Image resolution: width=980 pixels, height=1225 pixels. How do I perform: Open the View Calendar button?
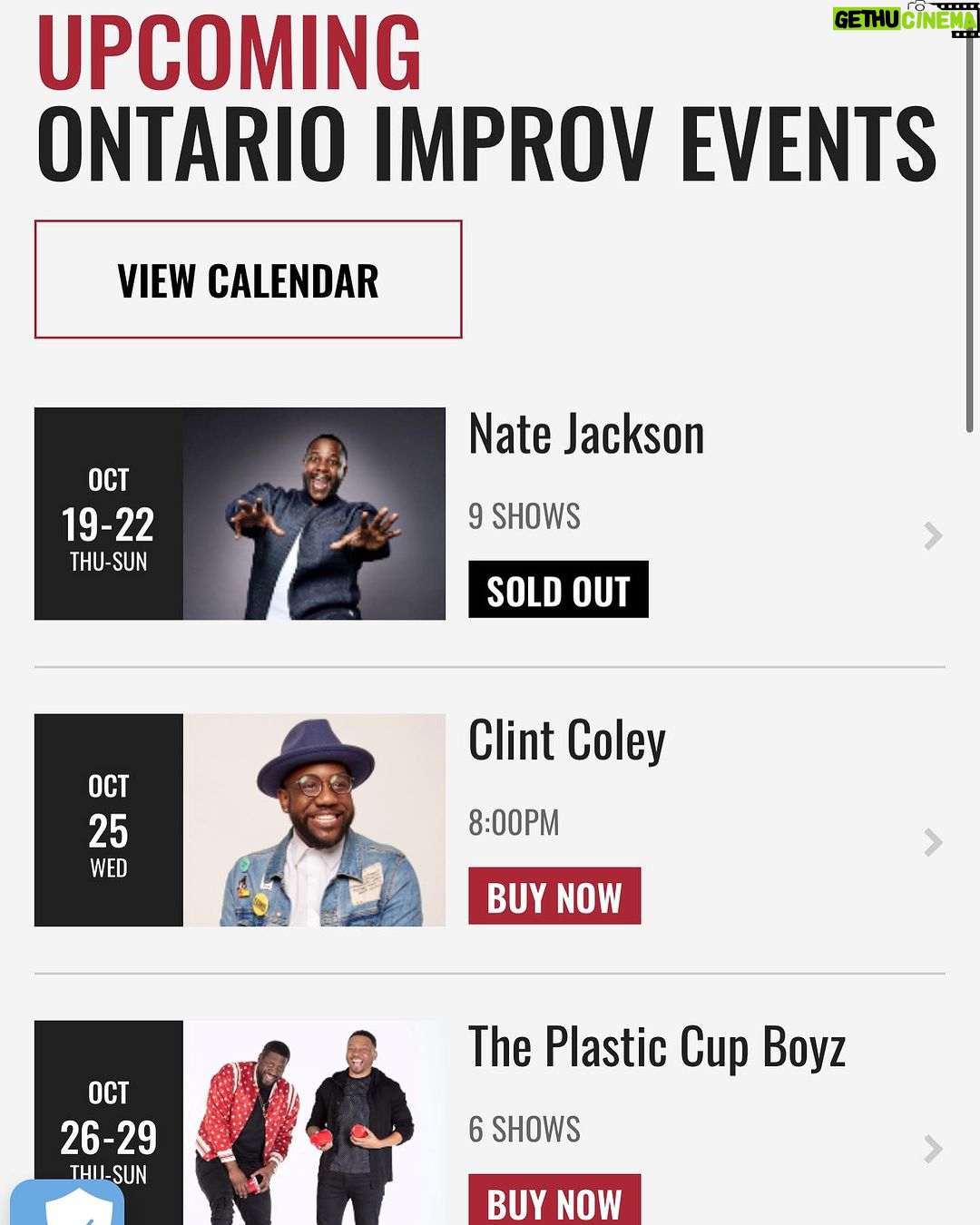(x=248, y=279)
